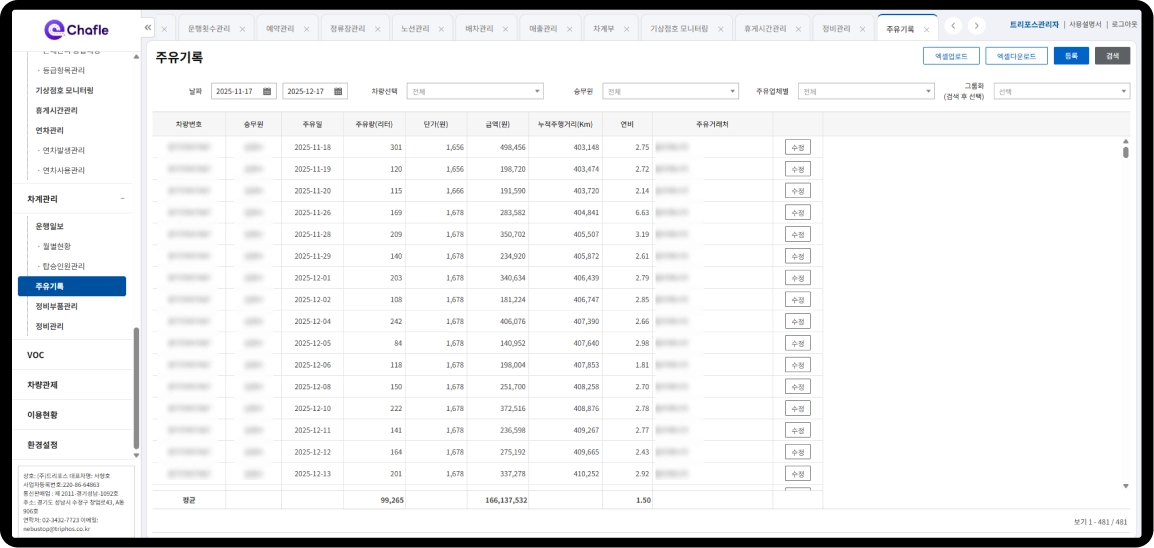Close the 주유기록 tab with its X
This screenshot has height=548, width=1154.
pos(926,30)
